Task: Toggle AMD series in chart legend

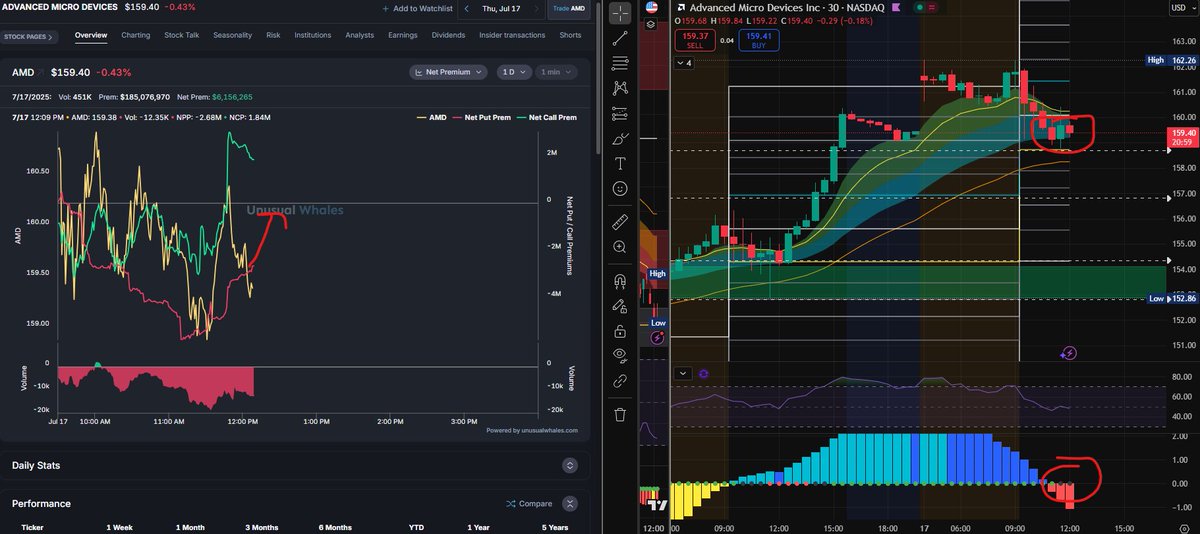Action: 432,118
